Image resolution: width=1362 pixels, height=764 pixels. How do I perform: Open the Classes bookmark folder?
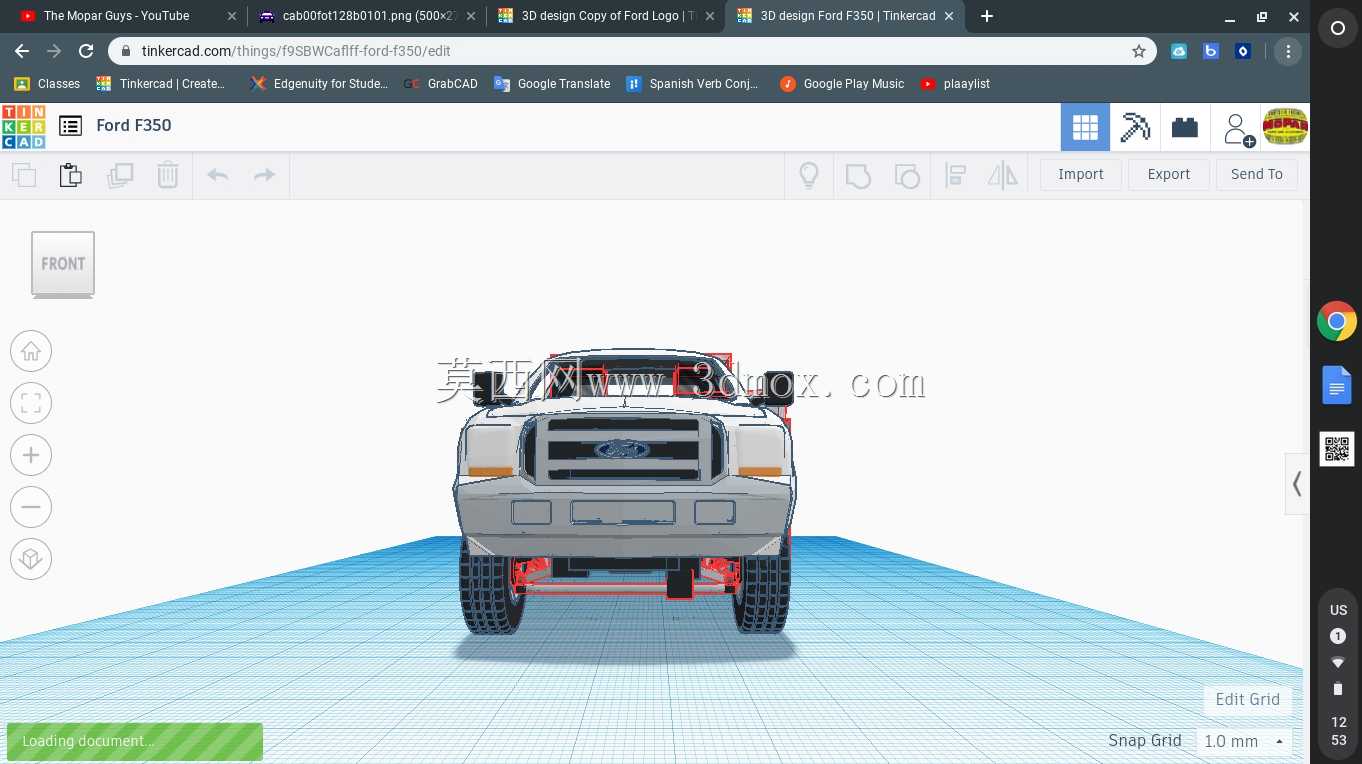[47, 84]
